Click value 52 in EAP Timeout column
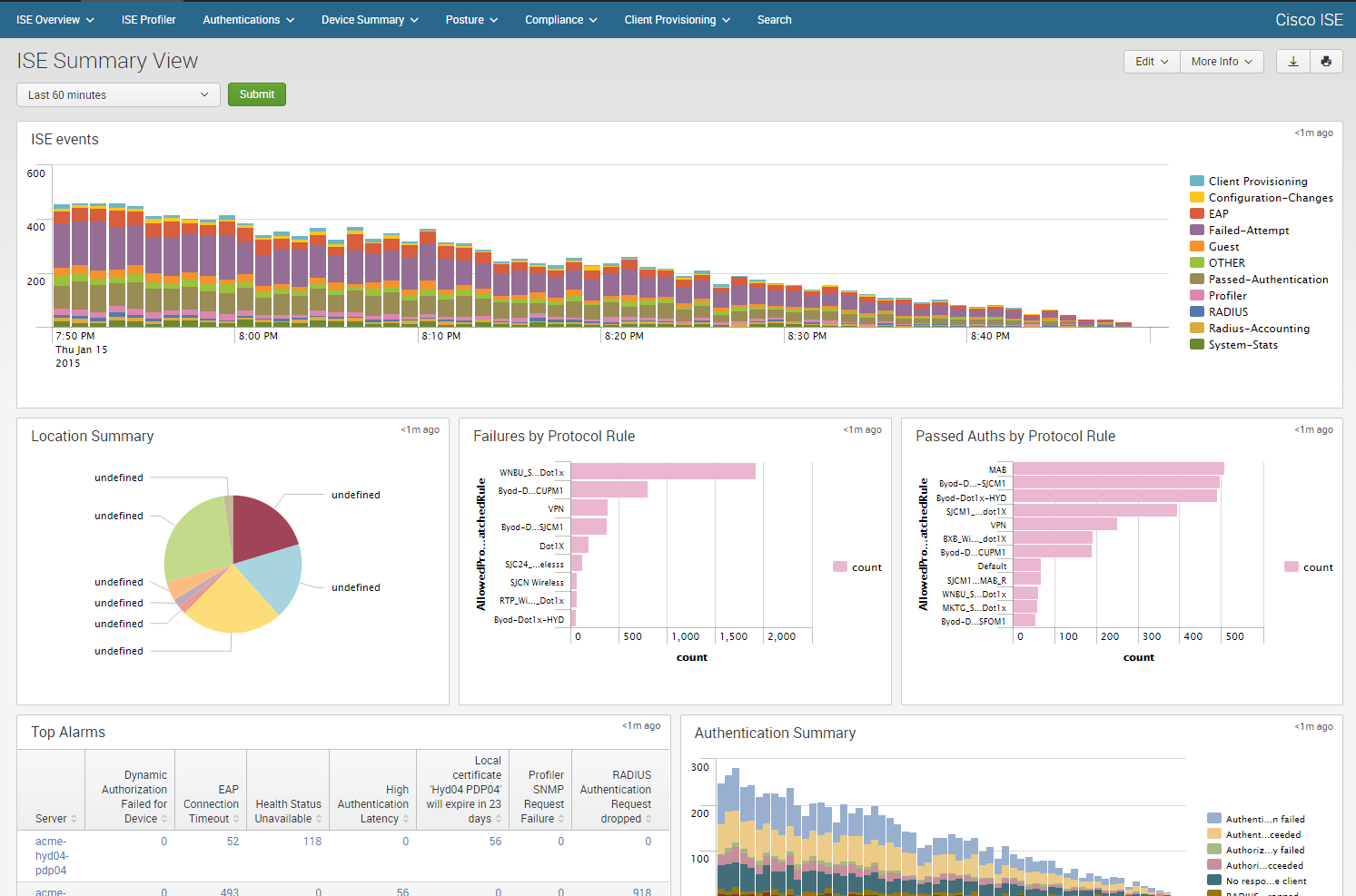Viewport: 1356px width, 896px height. point(233,842)
